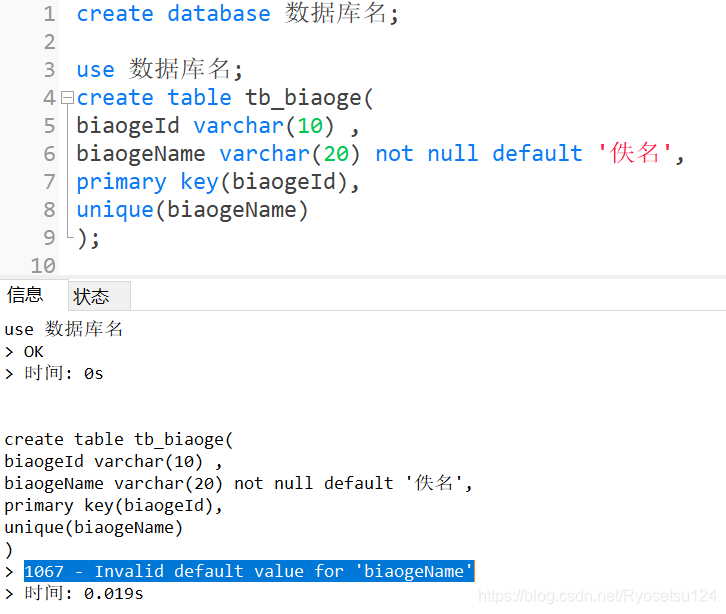
Task: Click line number 6 in the gutter
Action: 50,154
